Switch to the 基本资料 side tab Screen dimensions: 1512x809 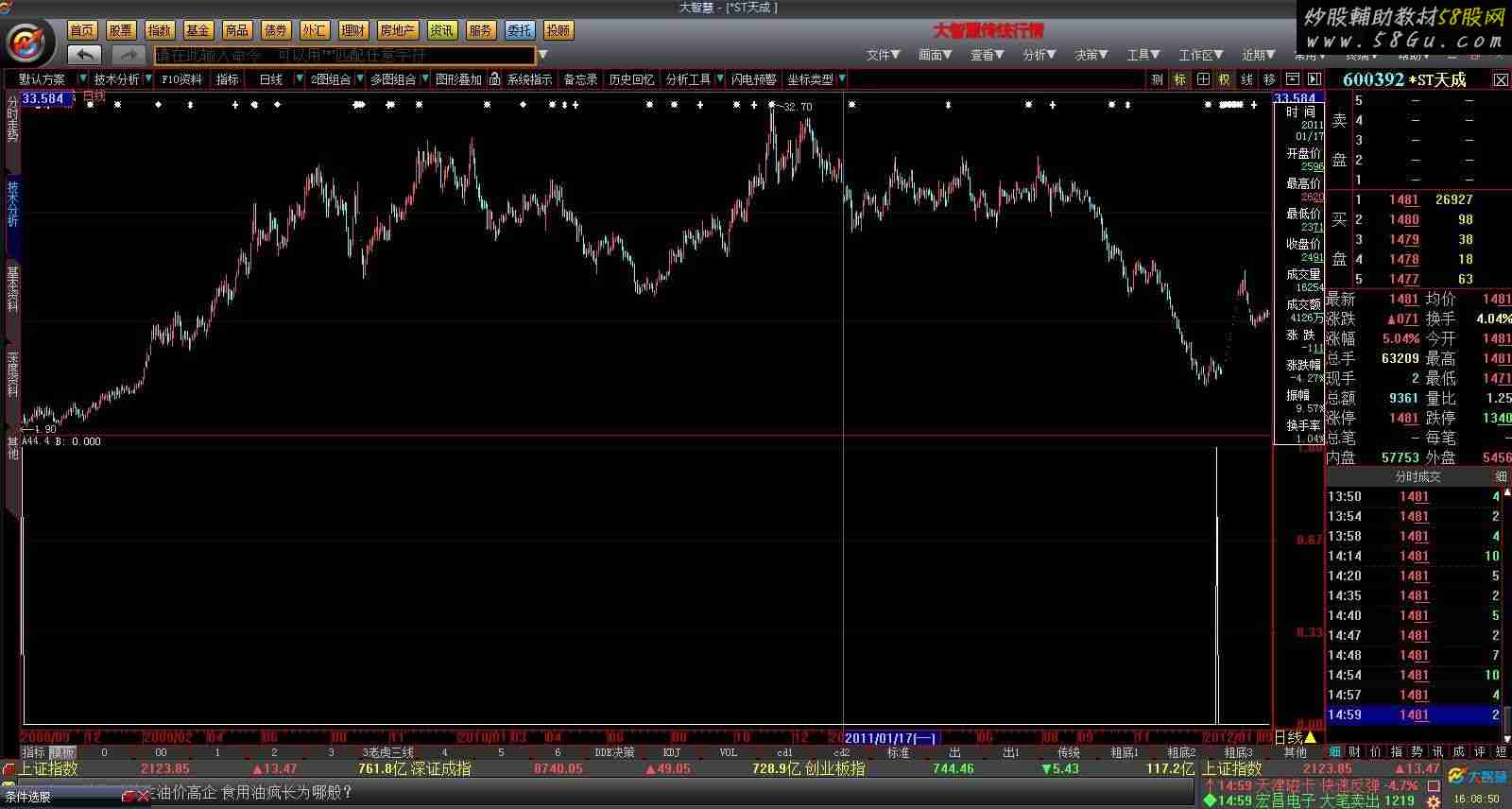[x=12, y=290]
